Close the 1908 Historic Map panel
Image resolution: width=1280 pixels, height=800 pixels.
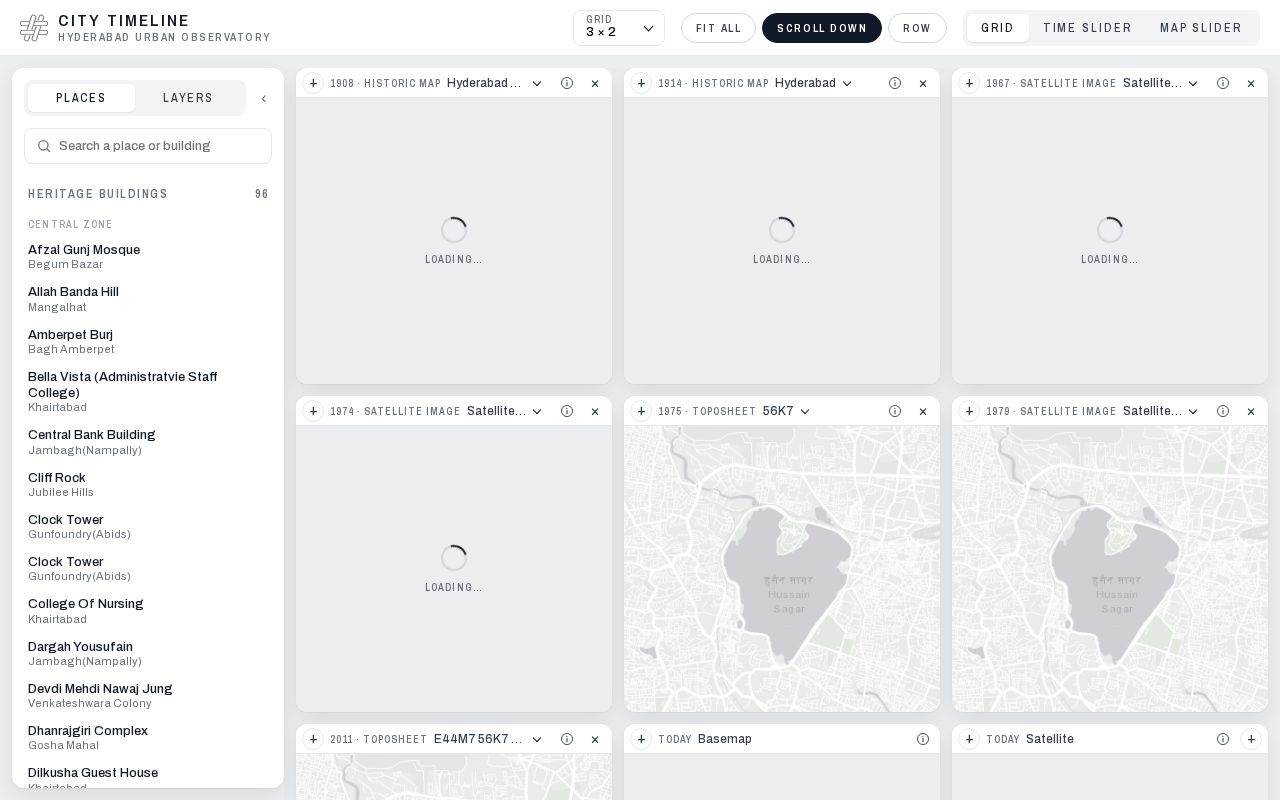(x=595, y=83)
